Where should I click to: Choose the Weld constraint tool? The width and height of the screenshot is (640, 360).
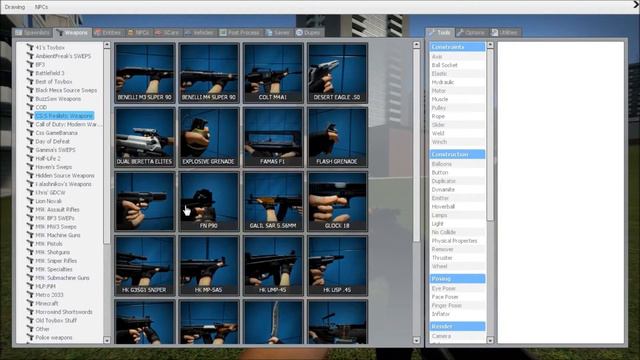(457, 133)
